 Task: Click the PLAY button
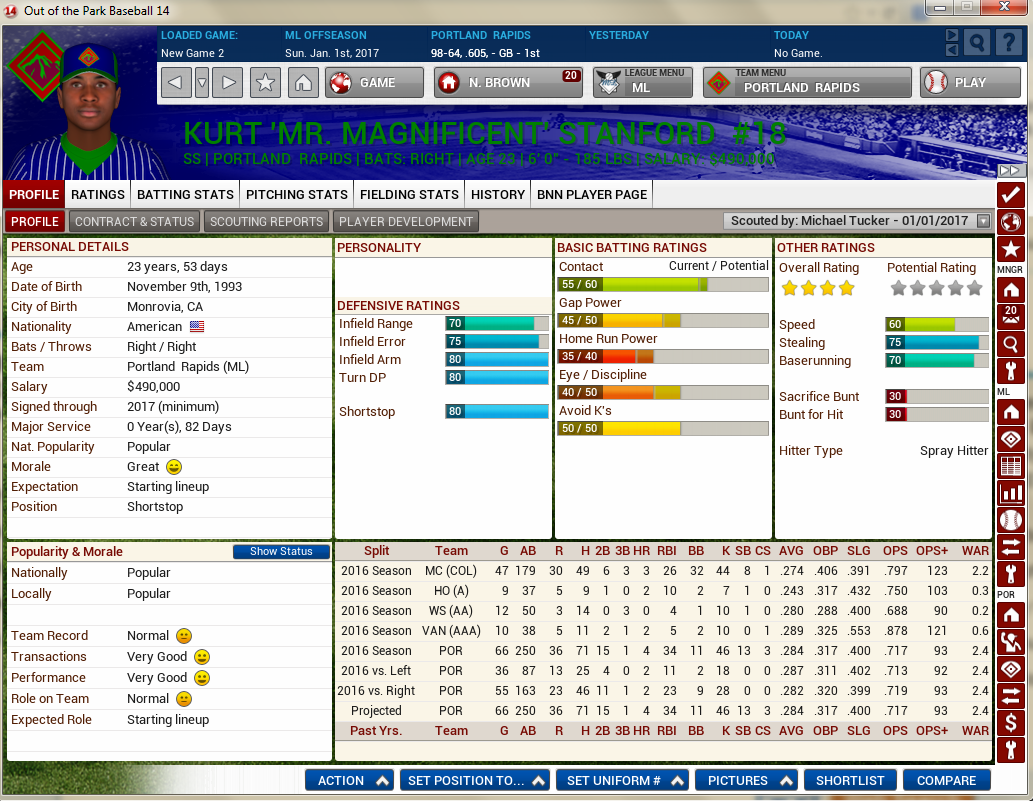[970, 83]
